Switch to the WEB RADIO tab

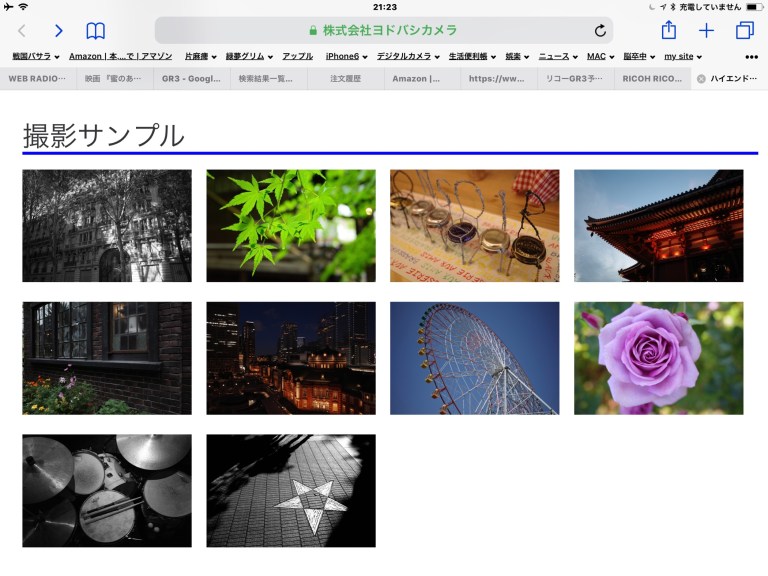[x=38, y=78]
